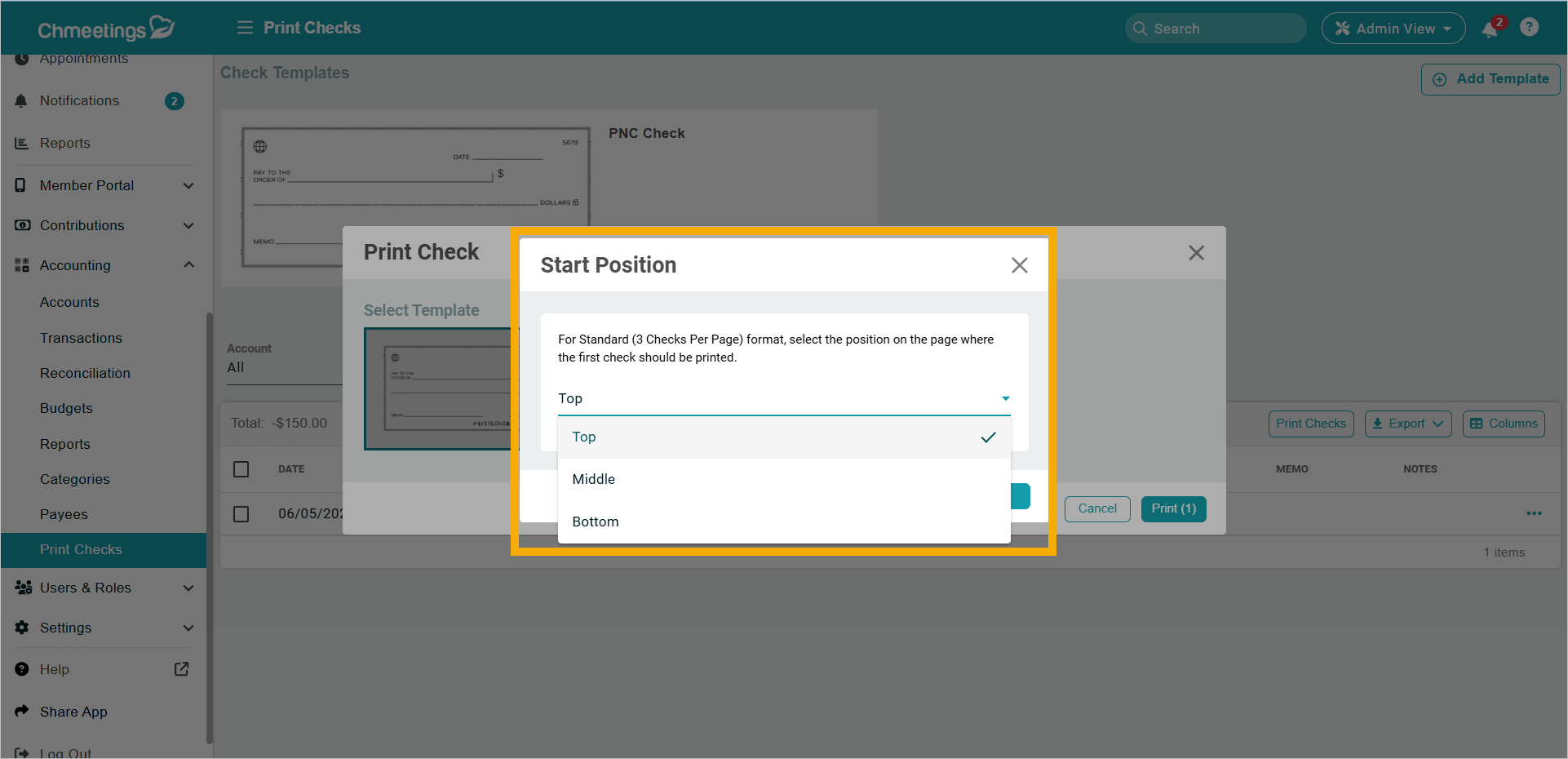Viewport: 1568px width, 759px height.
Task: Click the Member Portal phone icon
Action: (x=21, y=185)
